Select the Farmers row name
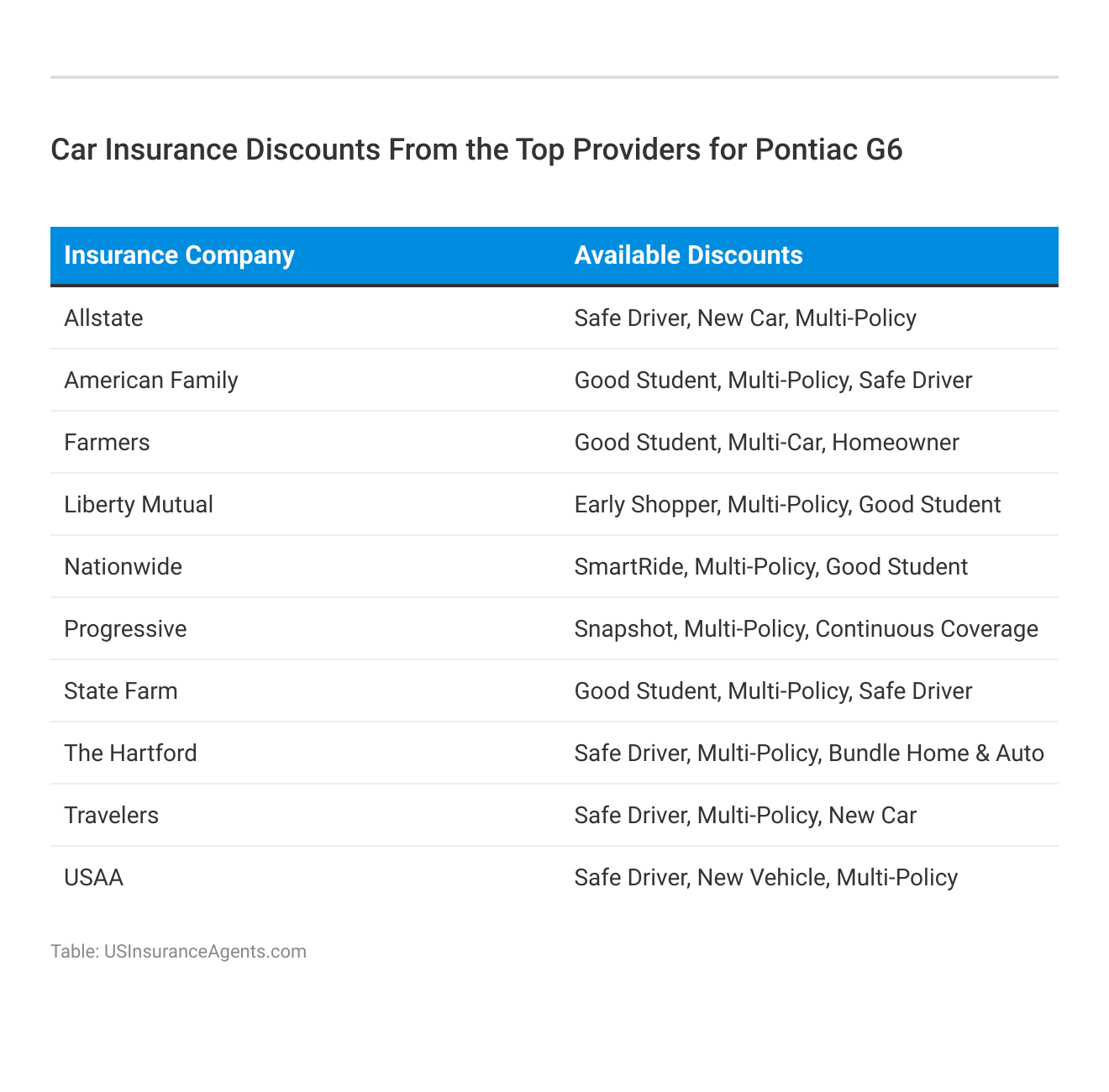This screenshot has height=1092, width=1109. (x=107, y=442)
